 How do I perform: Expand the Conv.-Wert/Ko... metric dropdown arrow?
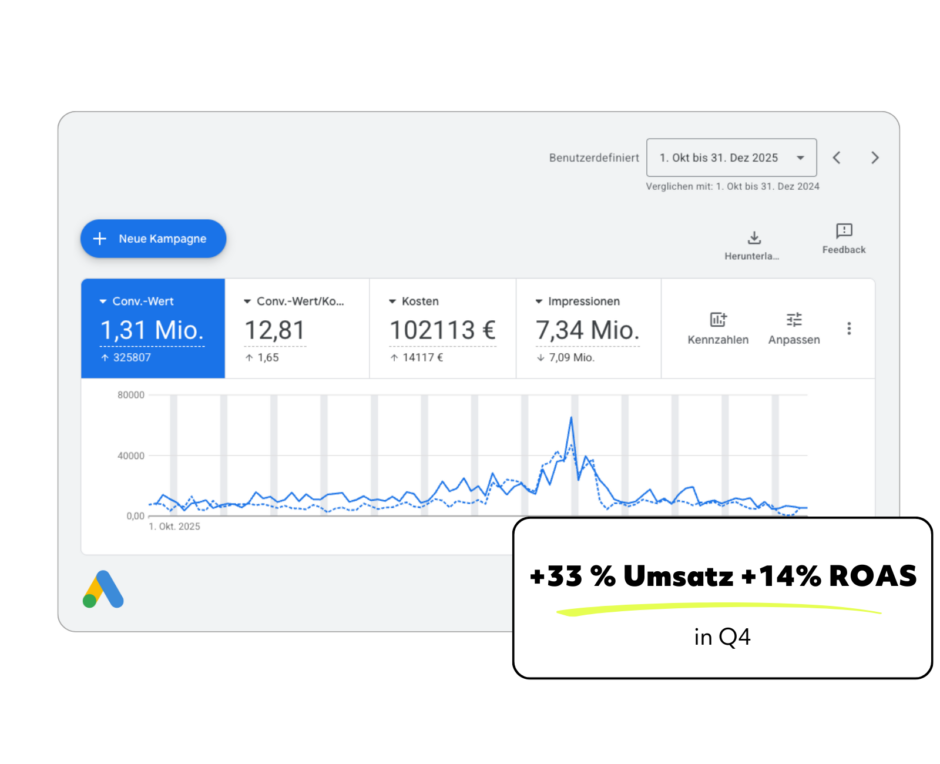pyautogui.click(x=248, y=301)
